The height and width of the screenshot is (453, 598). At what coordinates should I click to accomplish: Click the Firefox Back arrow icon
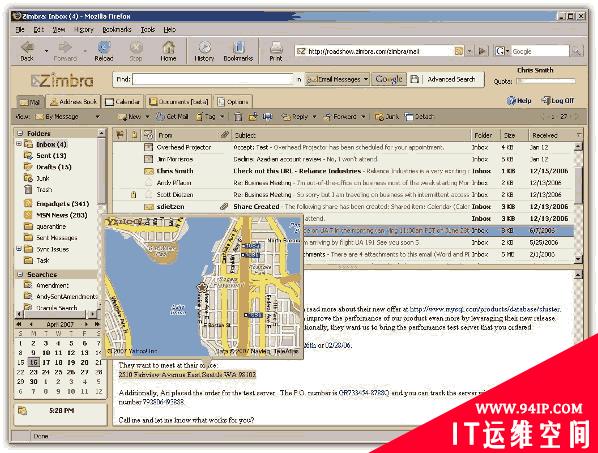click(x=27, y=48)
